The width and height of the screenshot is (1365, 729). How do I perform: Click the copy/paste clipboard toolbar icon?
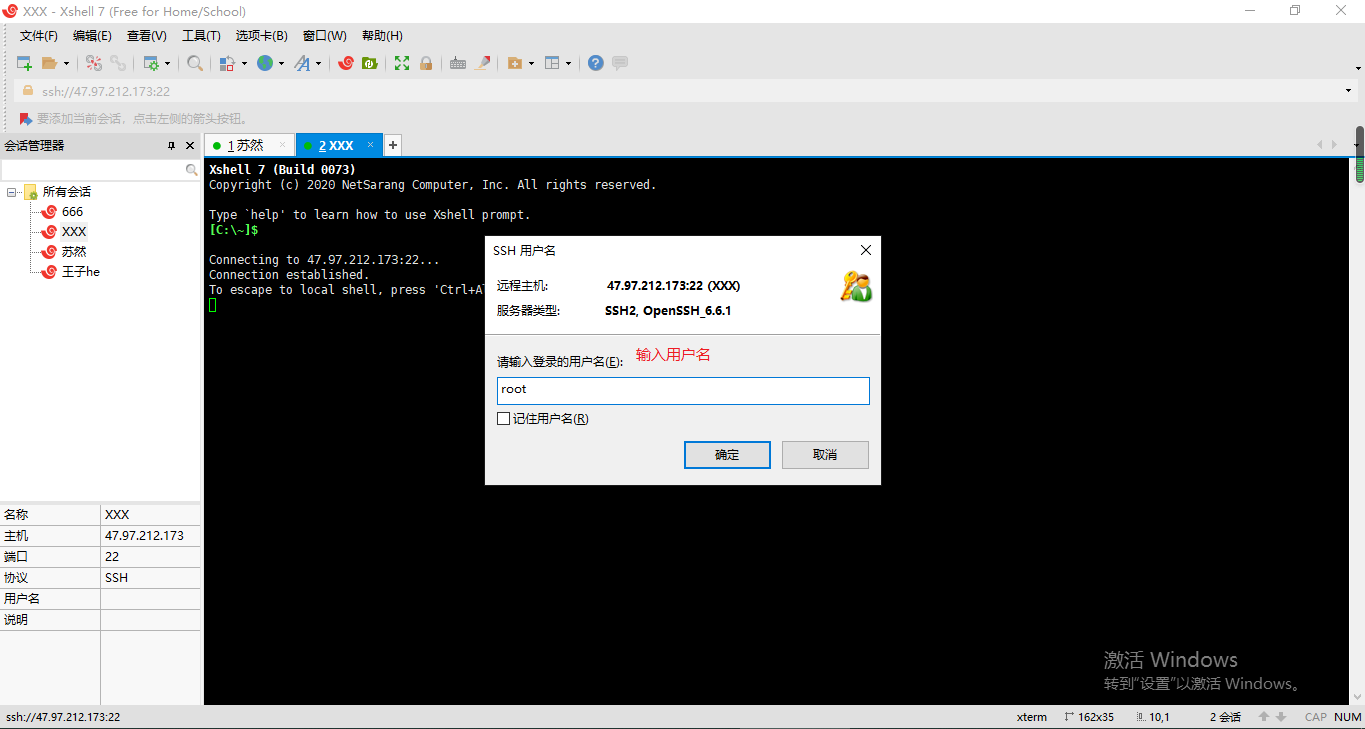click(227, 63)
